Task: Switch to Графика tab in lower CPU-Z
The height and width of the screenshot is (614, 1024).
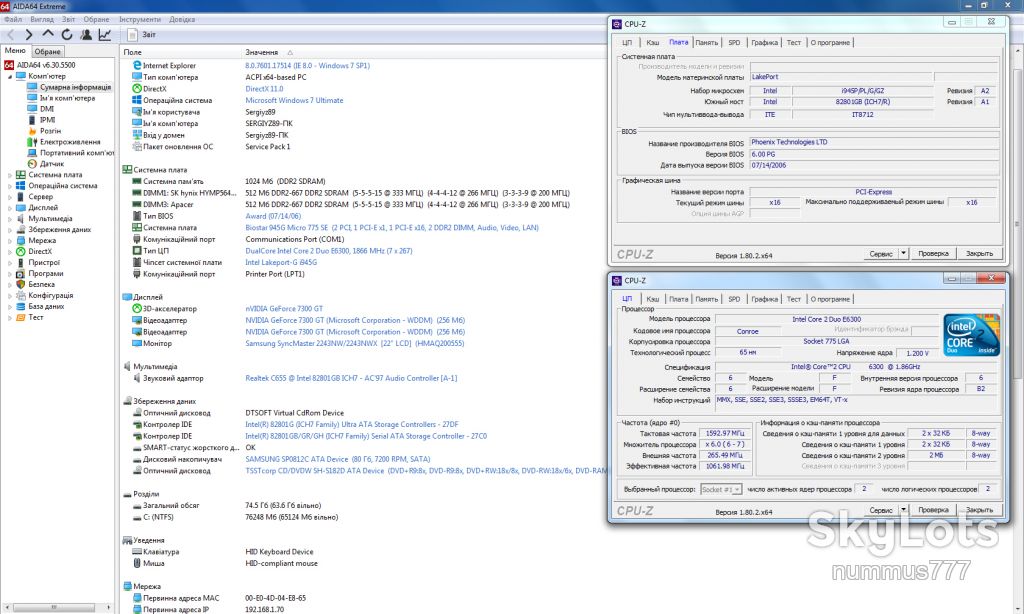Action: 764,299
